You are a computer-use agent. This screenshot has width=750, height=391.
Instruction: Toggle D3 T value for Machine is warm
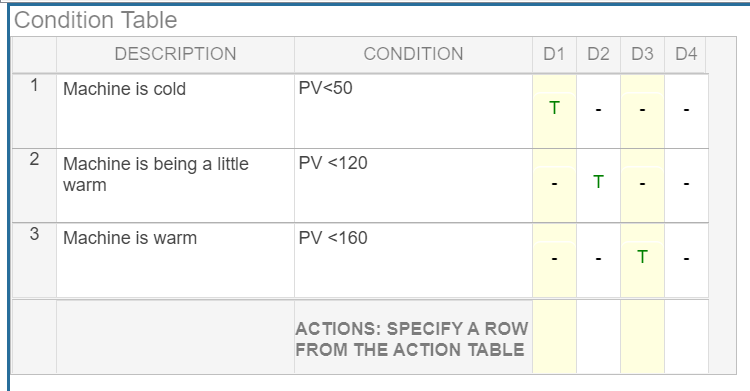(642, 259)
